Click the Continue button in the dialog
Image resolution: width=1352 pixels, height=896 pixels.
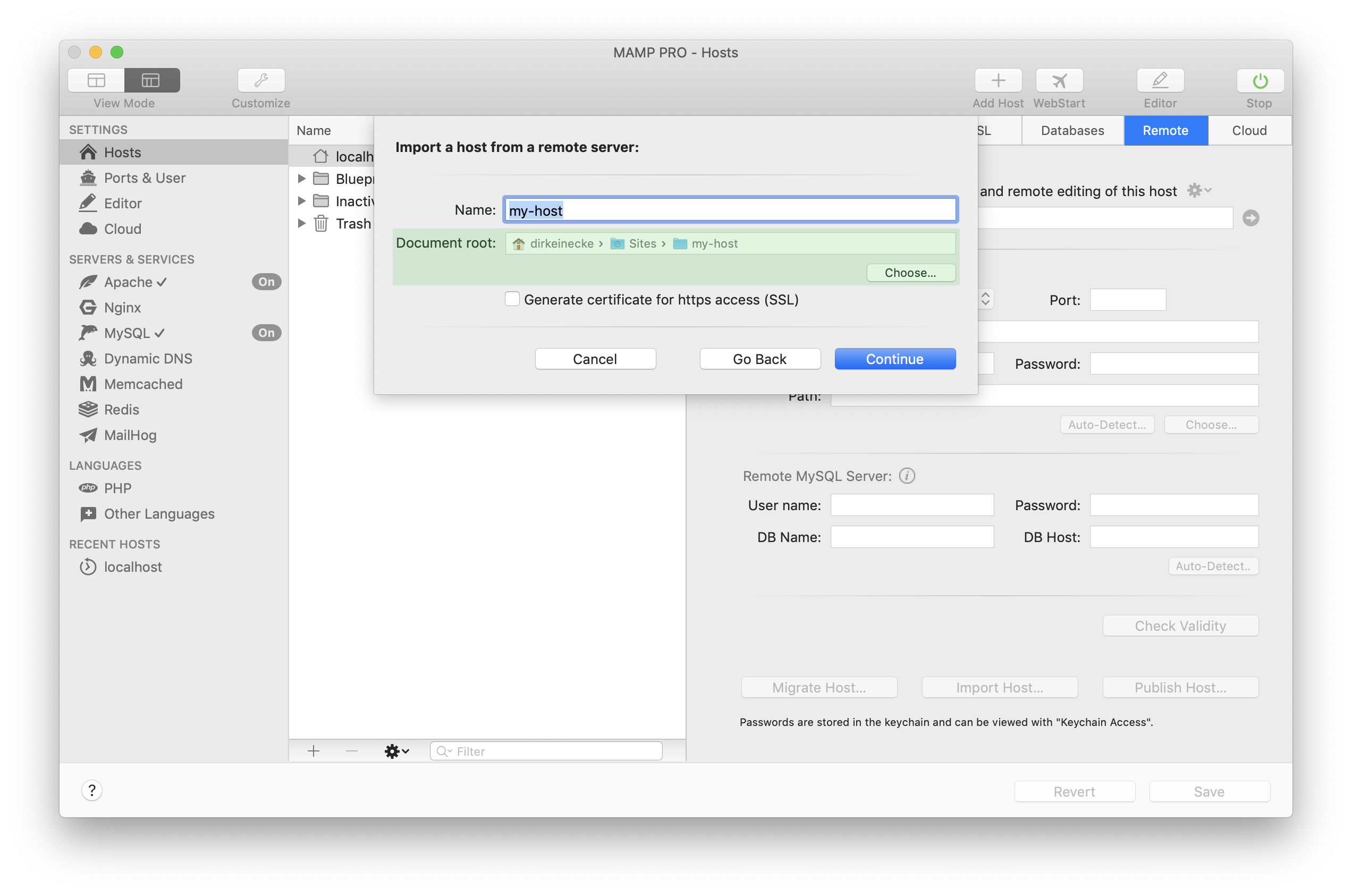(894, 359)
